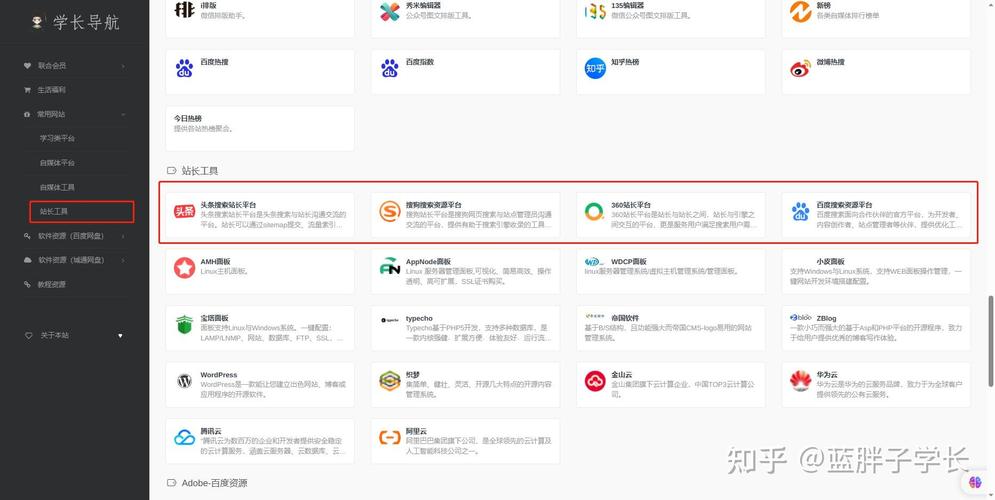Click the ZBlog card title text
Viewport: 995px width, 500px height.
827,318
